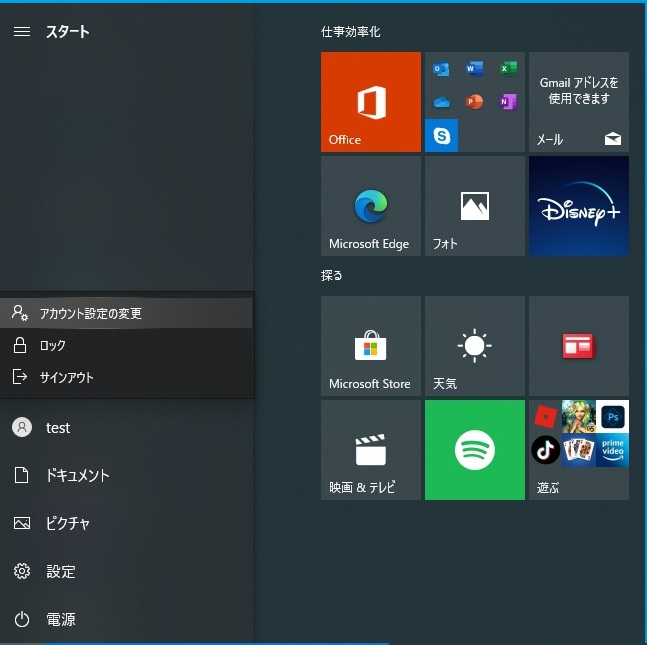Open the フォト photos tile
Image resolution: width=647 pixels, height=645 pixels.
pos(475,206)
